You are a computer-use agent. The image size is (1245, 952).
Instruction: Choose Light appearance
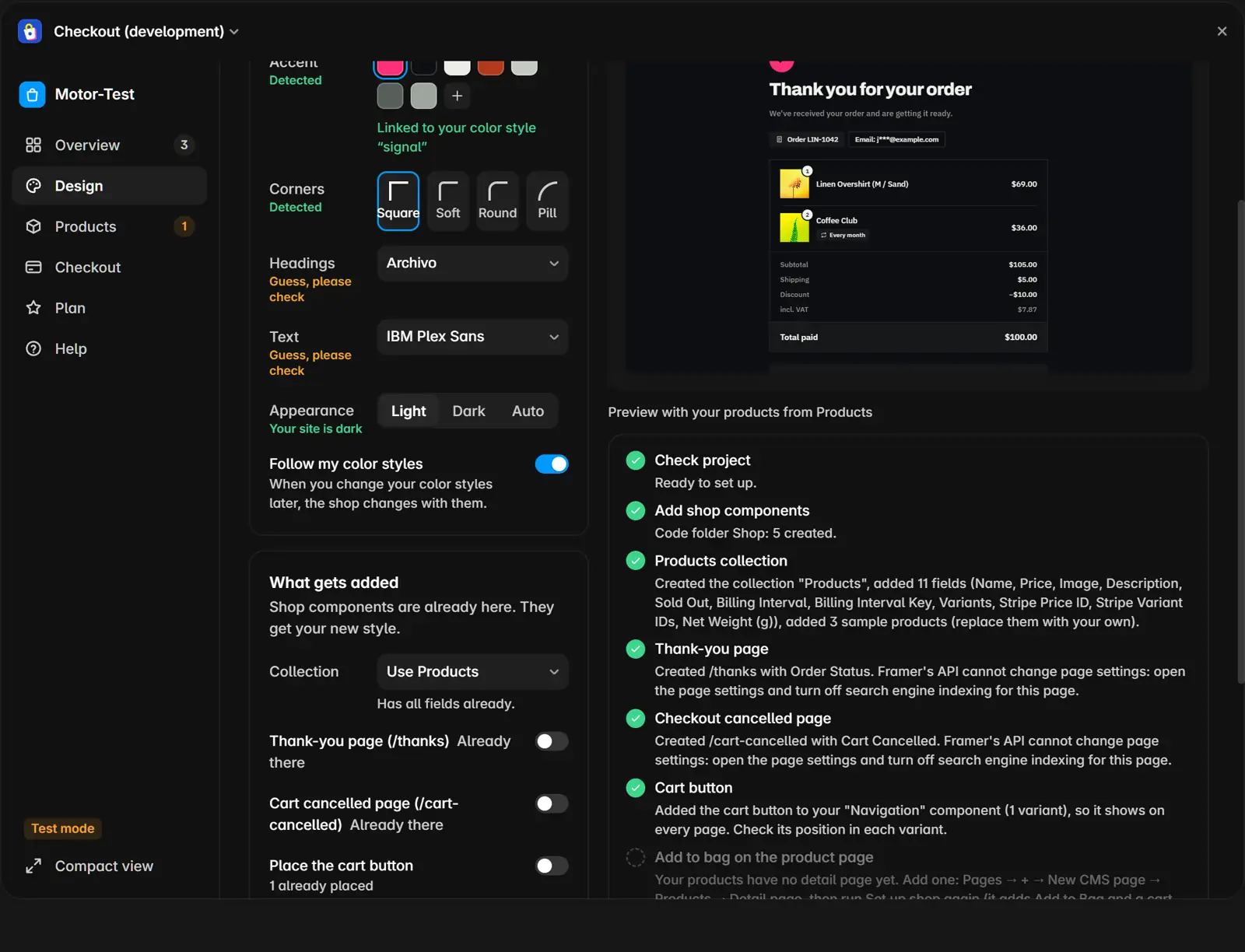tap(409, 411)
